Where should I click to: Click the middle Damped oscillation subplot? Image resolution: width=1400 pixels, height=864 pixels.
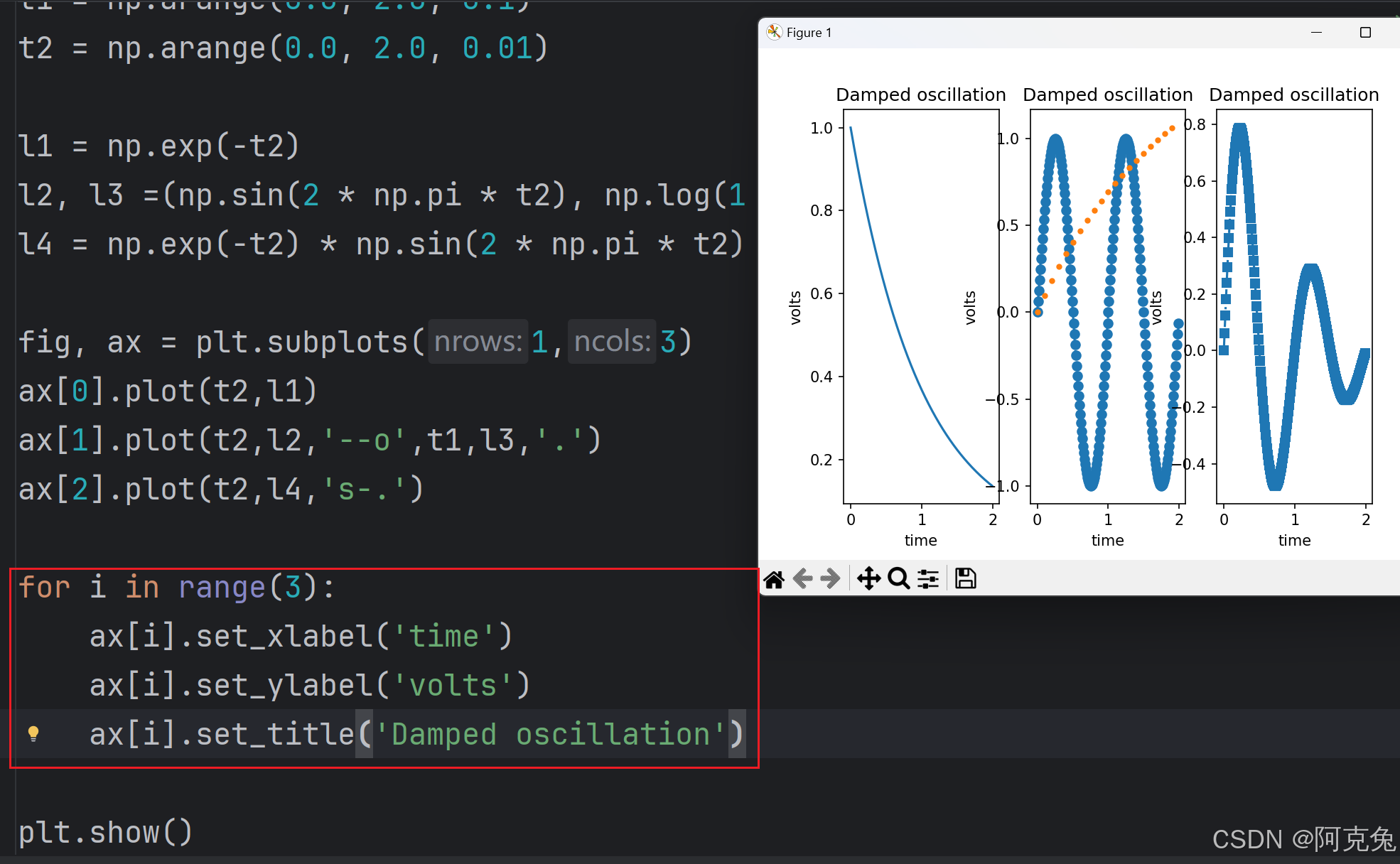click(x=1107, y=306)
